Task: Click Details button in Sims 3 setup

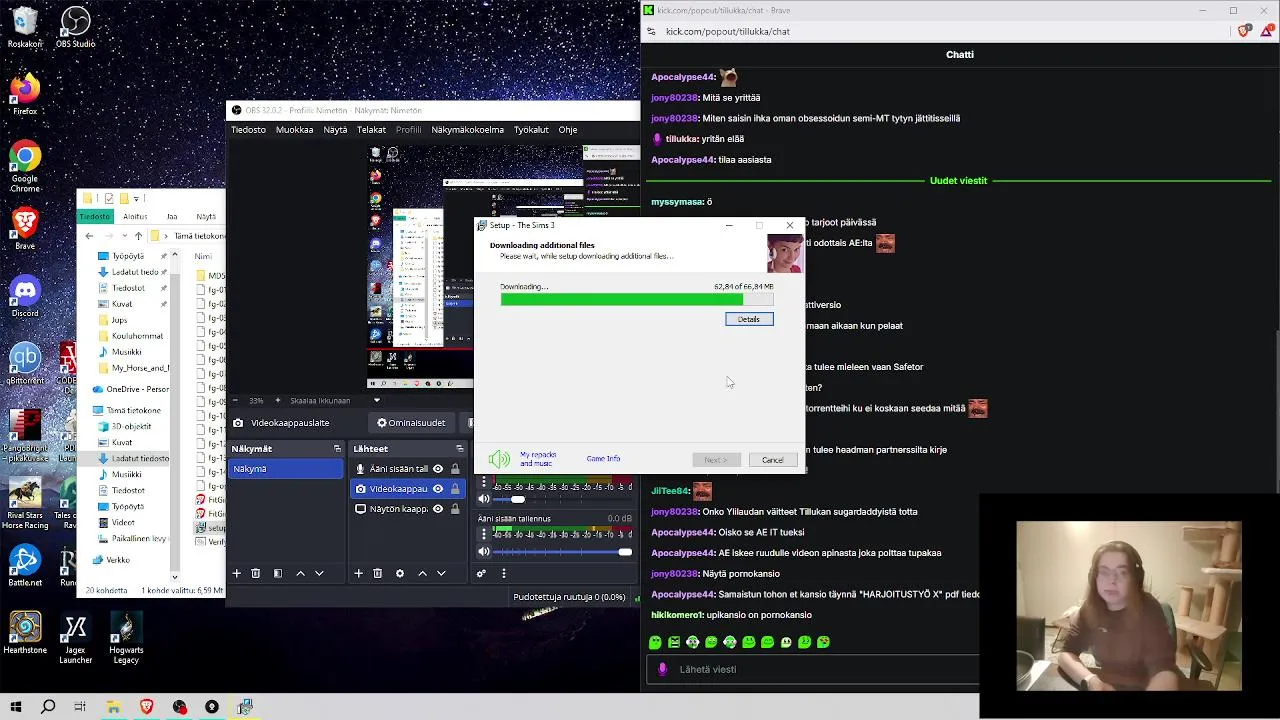Action: point(749,319)
